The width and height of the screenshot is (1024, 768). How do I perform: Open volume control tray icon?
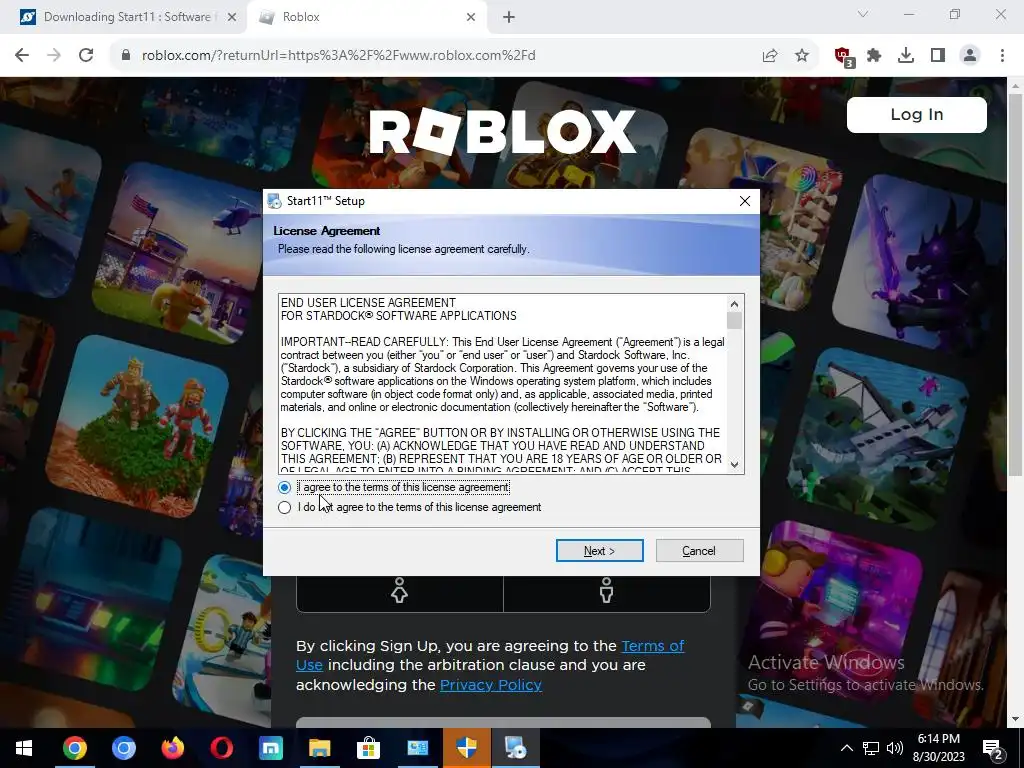click(x=895, y=748)
